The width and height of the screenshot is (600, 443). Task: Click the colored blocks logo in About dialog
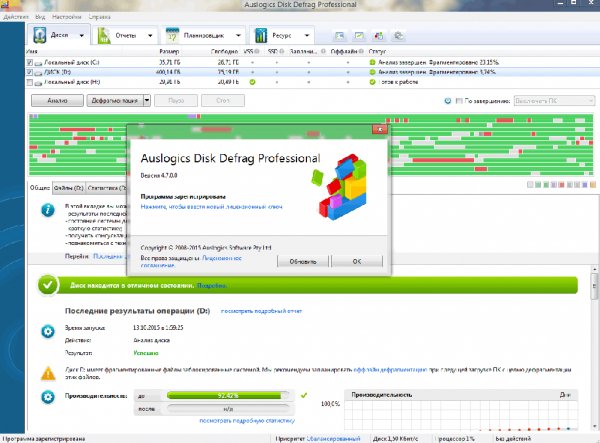(x=339, y=187)
